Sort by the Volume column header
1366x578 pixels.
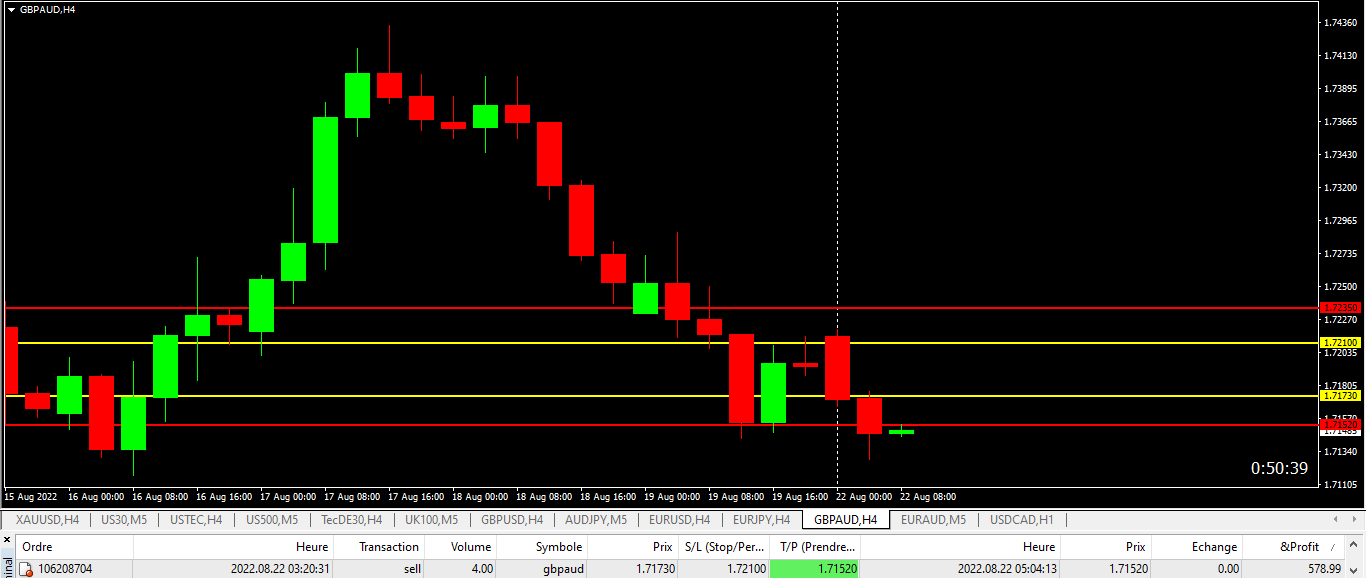tap(460, 547)
